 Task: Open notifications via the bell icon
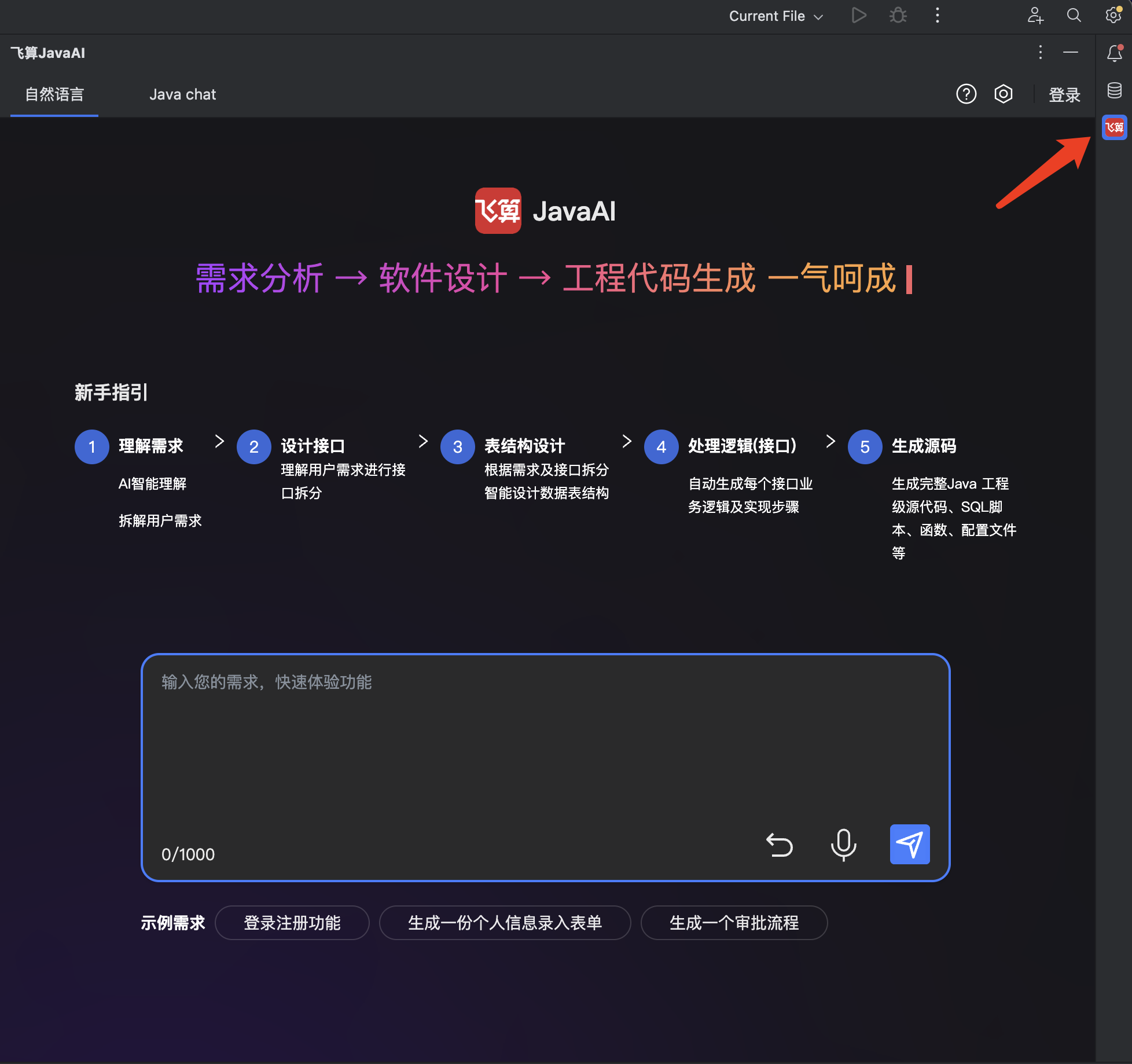tap(1114, 53)
